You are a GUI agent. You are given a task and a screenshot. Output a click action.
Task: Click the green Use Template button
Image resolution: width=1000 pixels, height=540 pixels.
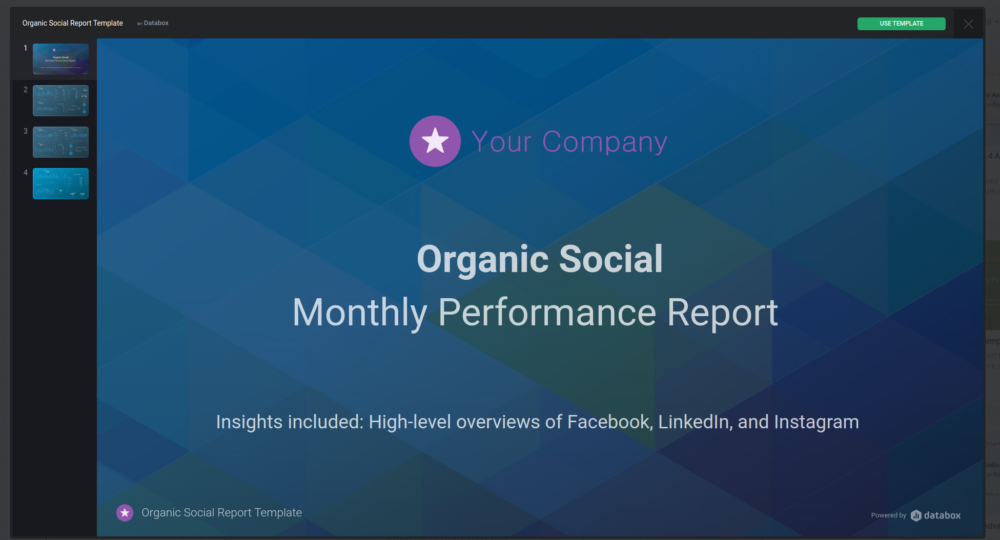(x=901, y=23)
